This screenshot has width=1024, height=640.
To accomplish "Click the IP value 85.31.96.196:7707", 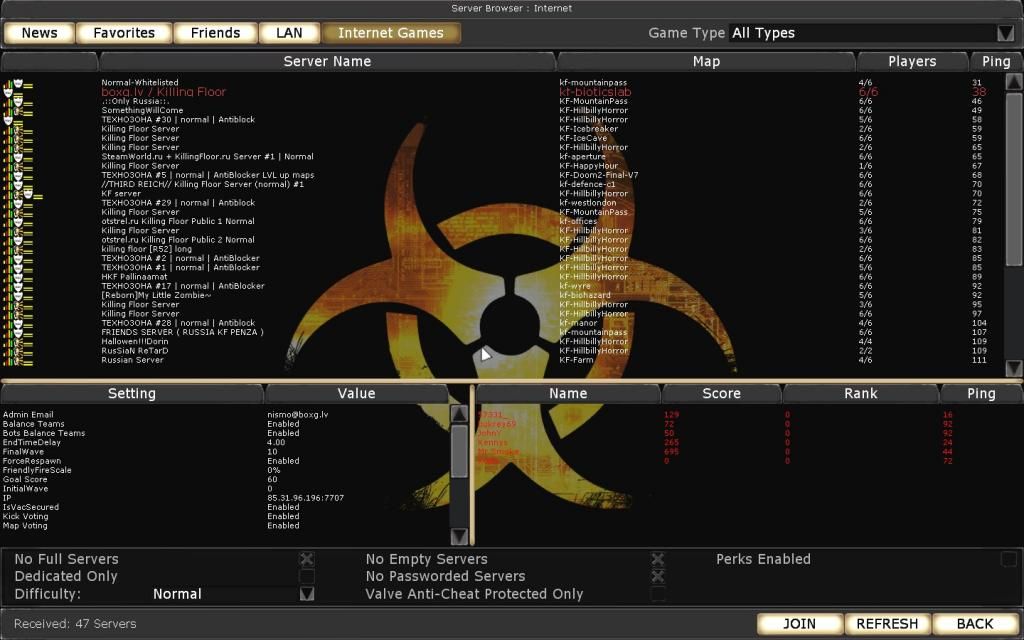I will point(306,498).
